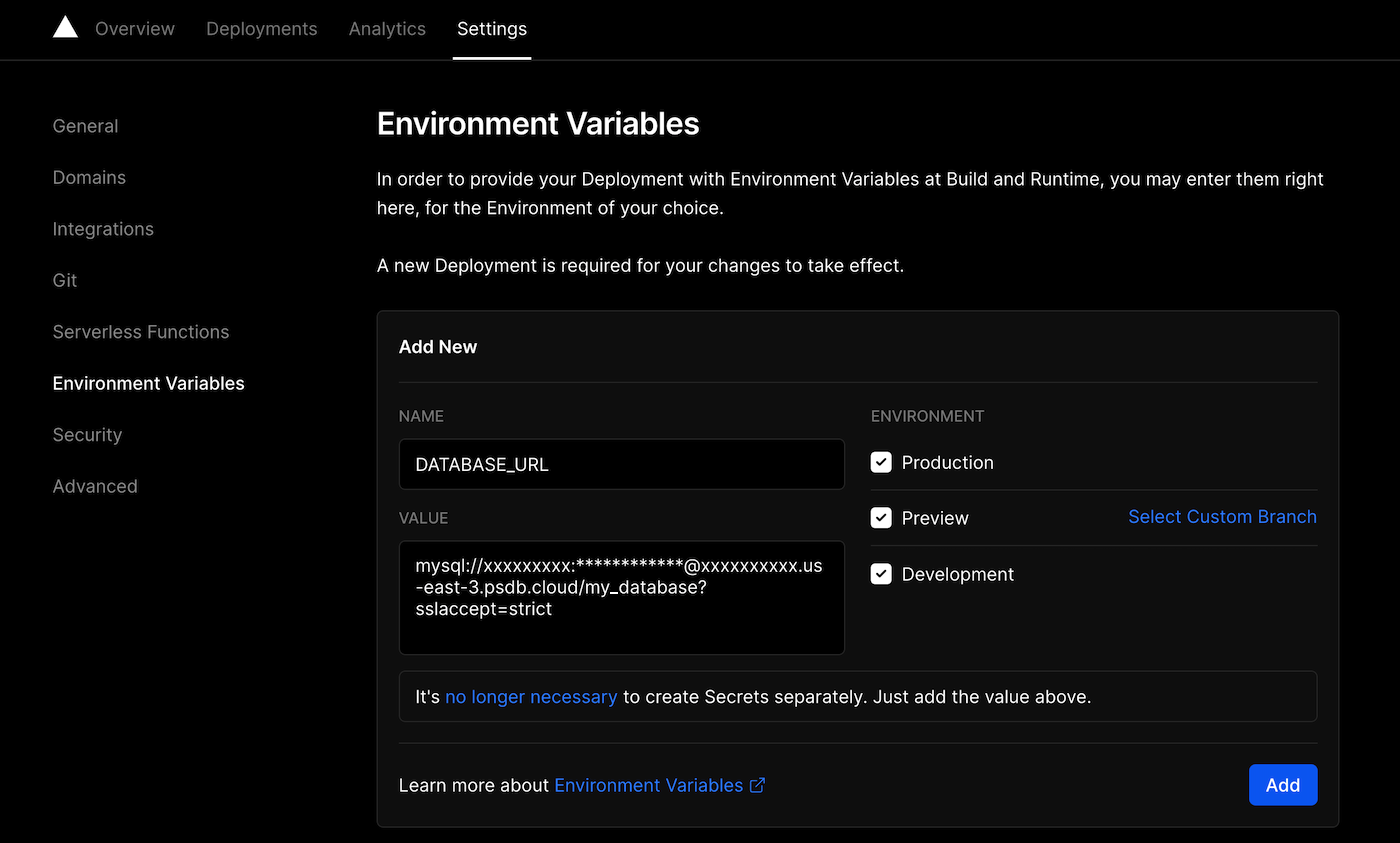
Task: Open the Select Custom Branch link
Action: [1222, 516]
